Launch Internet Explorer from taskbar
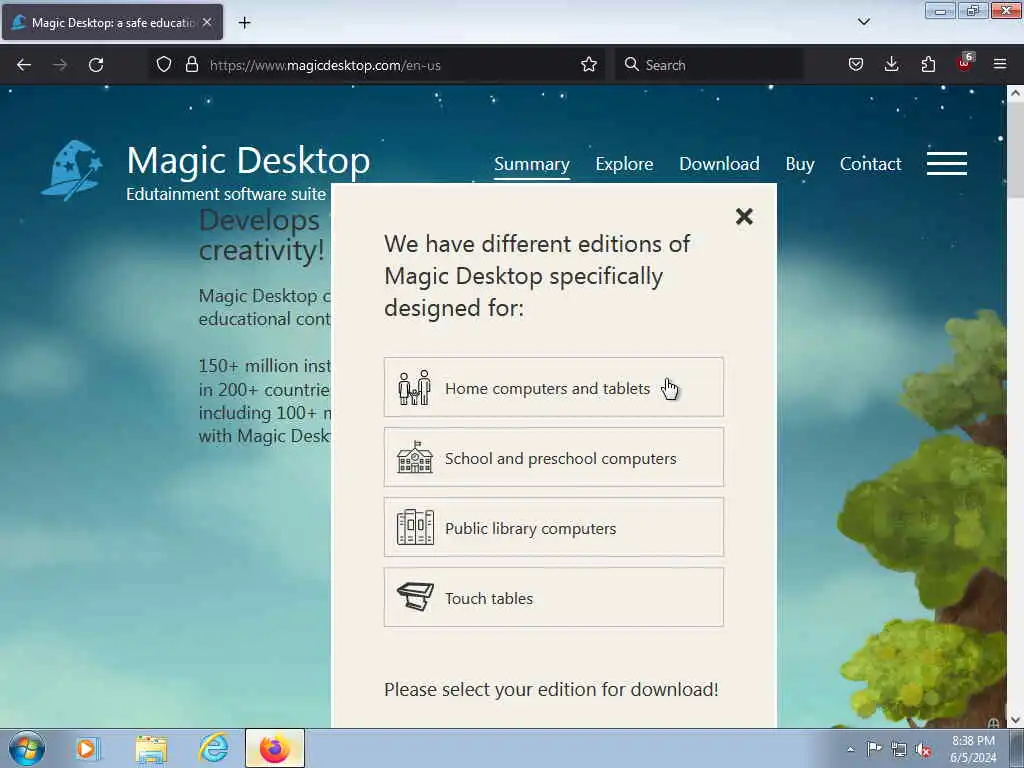This screenshot has width=1024, height=768. click(214, 748)
